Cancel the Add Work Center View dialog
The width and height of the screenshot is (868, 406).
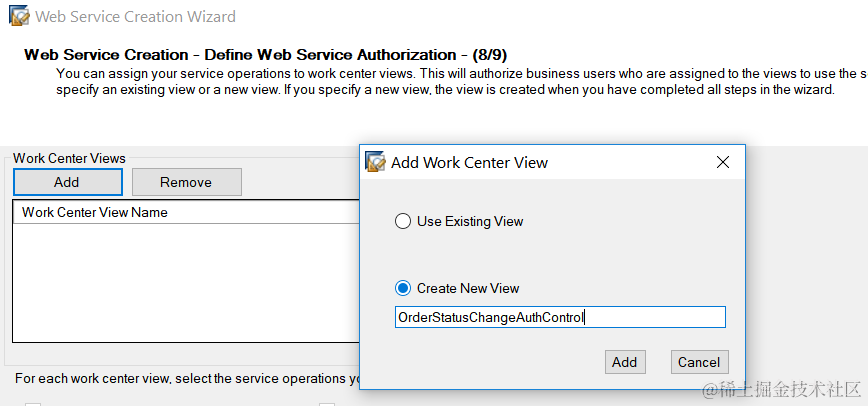pyautogui.click(x=699, y=362)
